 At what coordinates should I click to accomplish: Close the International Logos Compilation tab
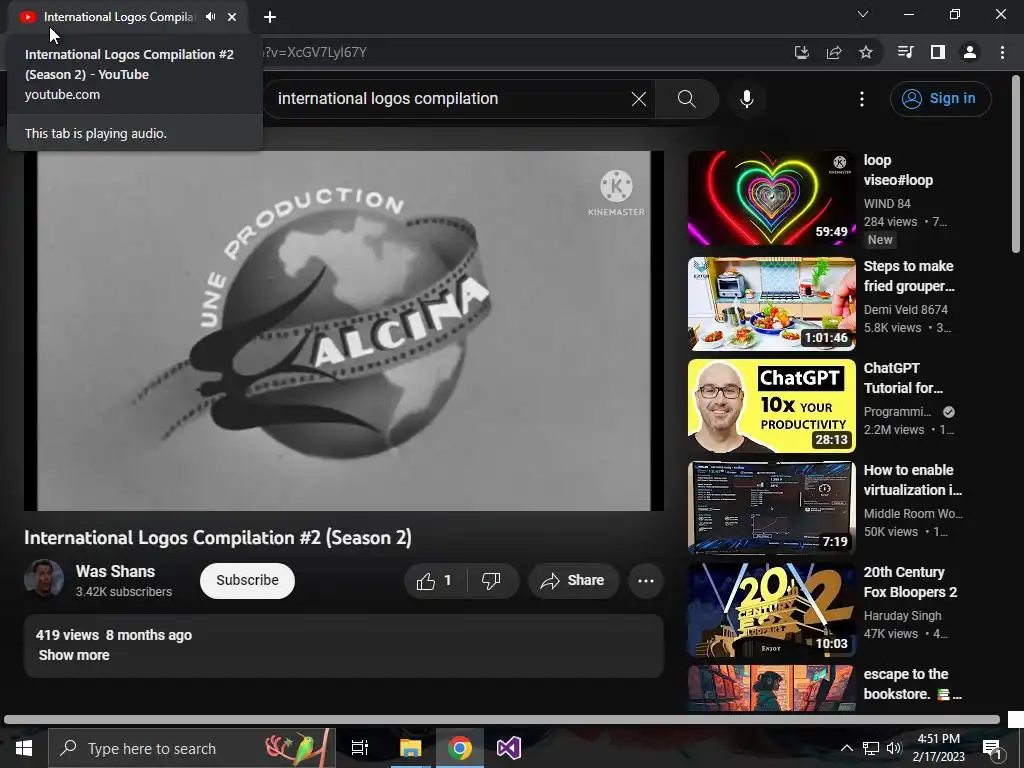[232, 17]
